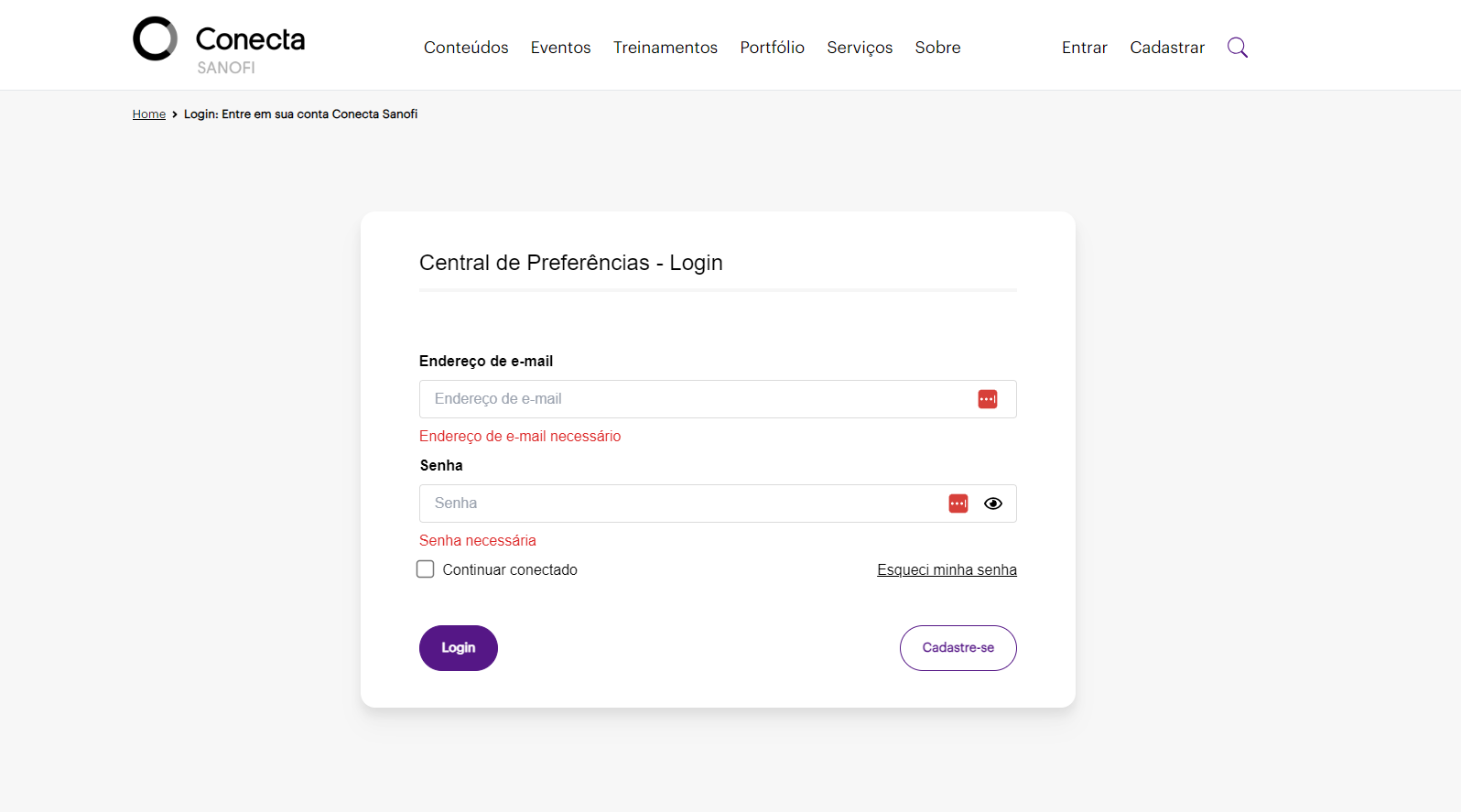Image resolution: width=1461 pixels, height=812 pixels.
Task: Focus the Endereço de e-mail input
Action: click(696, 399)
